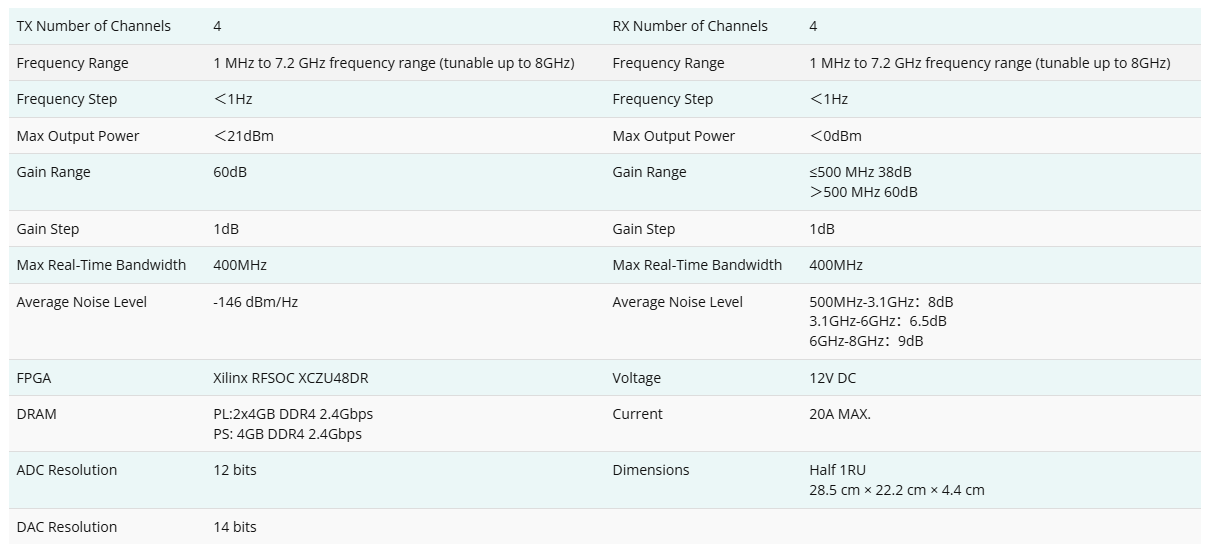Click the 20A MAX. current value
The height and width of the screenshot is (548, 1221).
839,414
